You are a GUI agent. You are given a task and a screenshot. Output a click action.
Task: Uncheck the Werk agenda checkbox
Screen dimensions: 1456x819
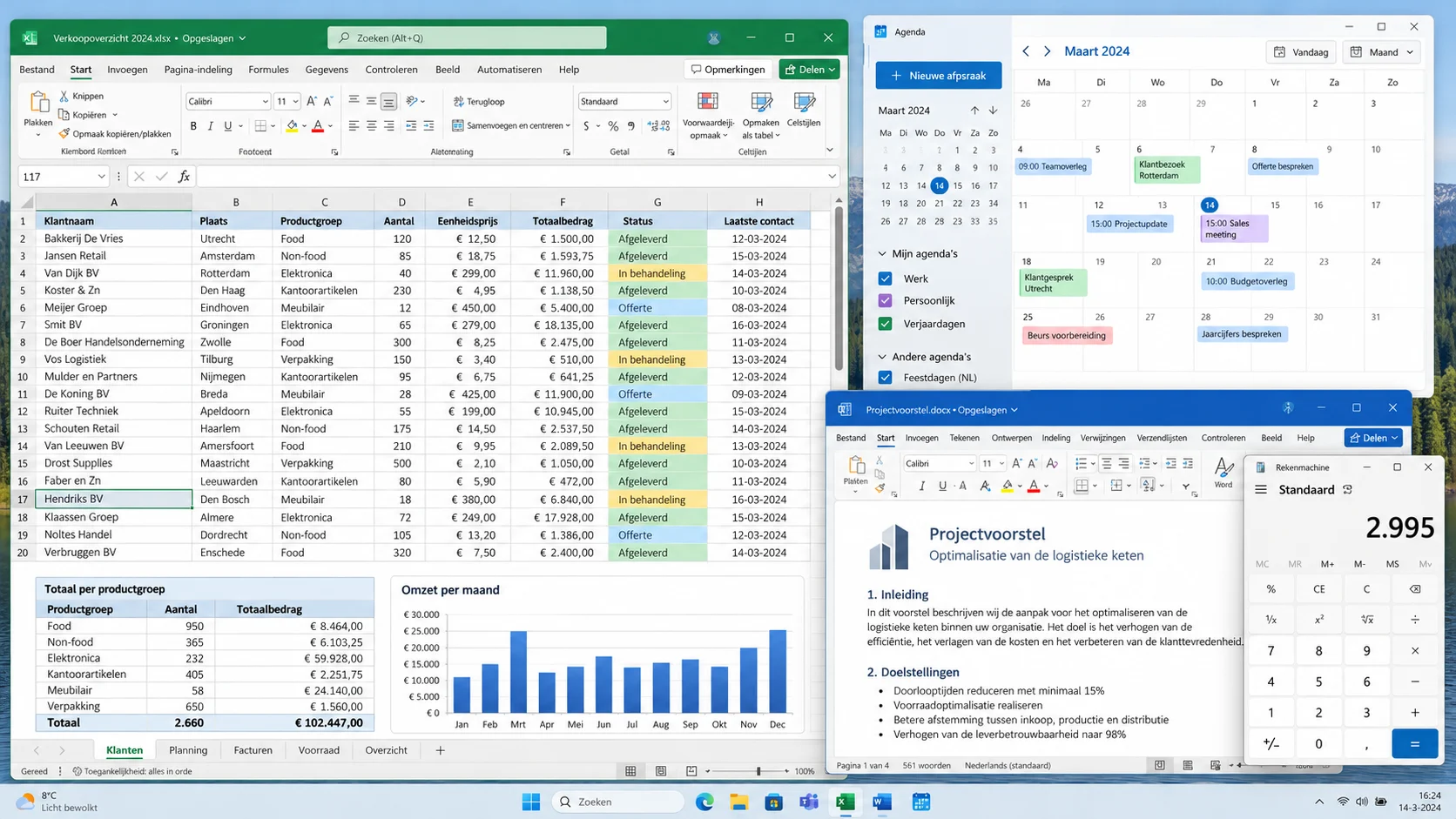tap(886, 279)
